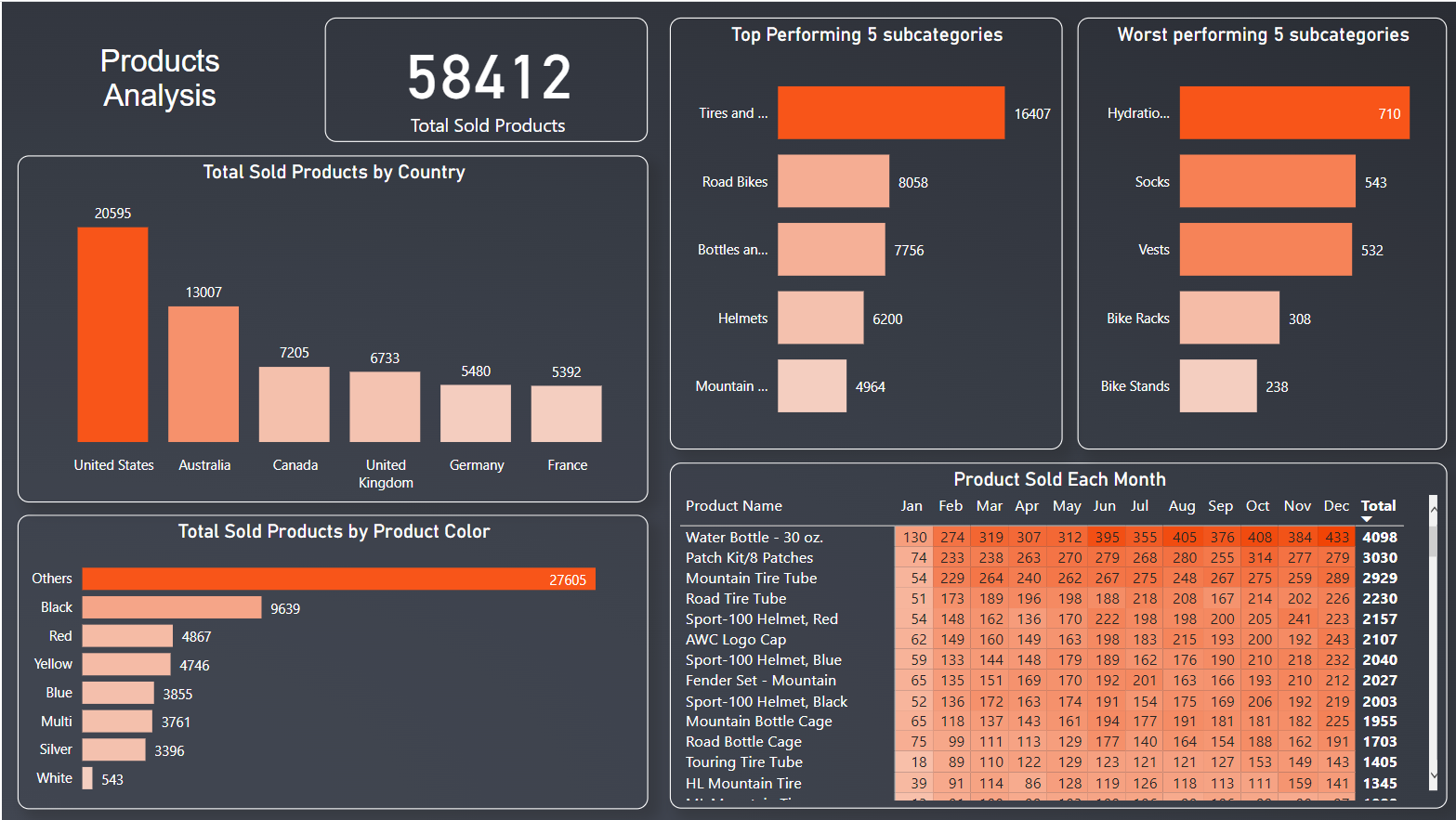Select the United States column bar

[112, 334]
